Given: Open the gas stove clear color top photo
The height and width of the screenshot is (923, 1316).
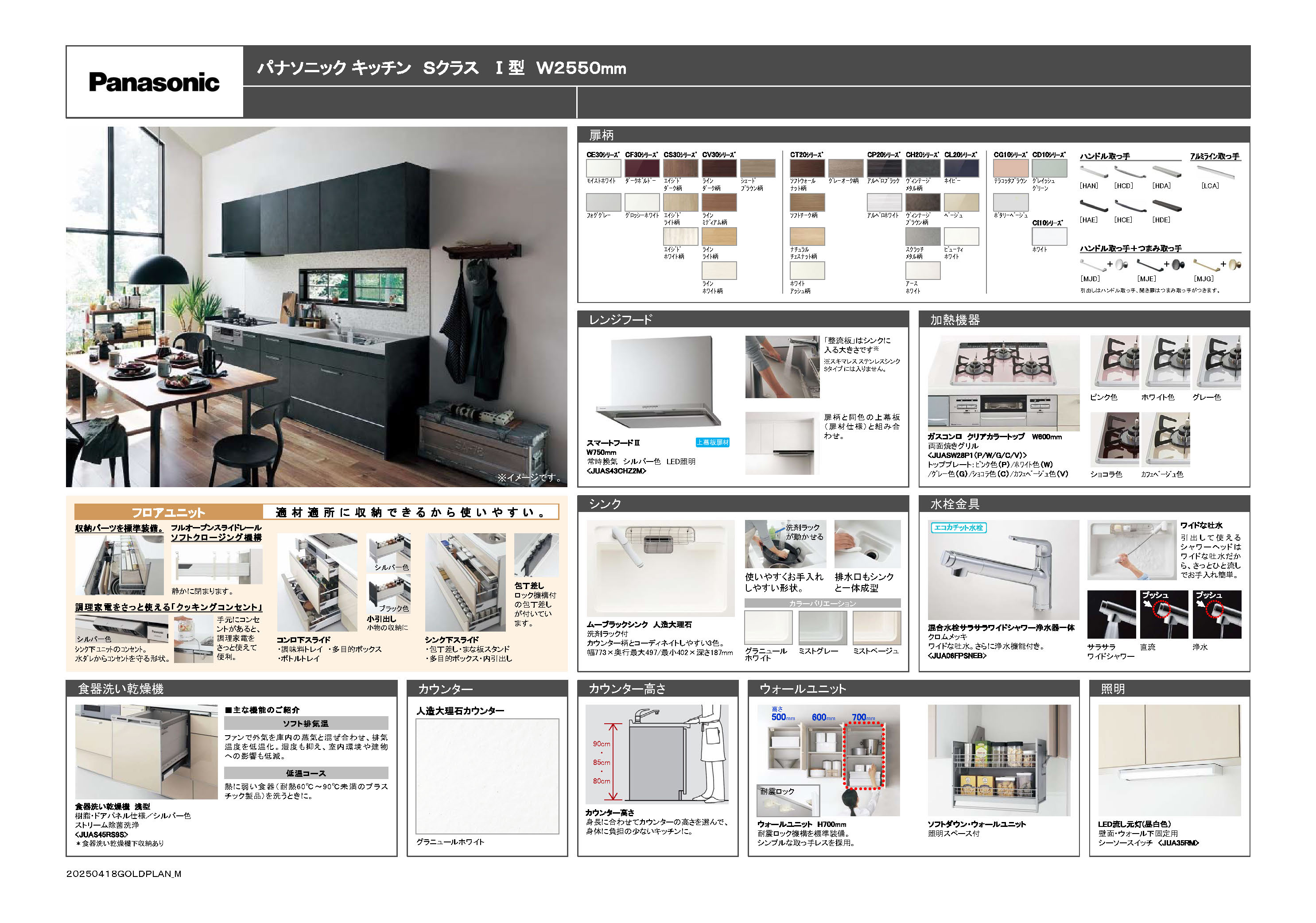Looking at the screenshot, I should 1004,383.
